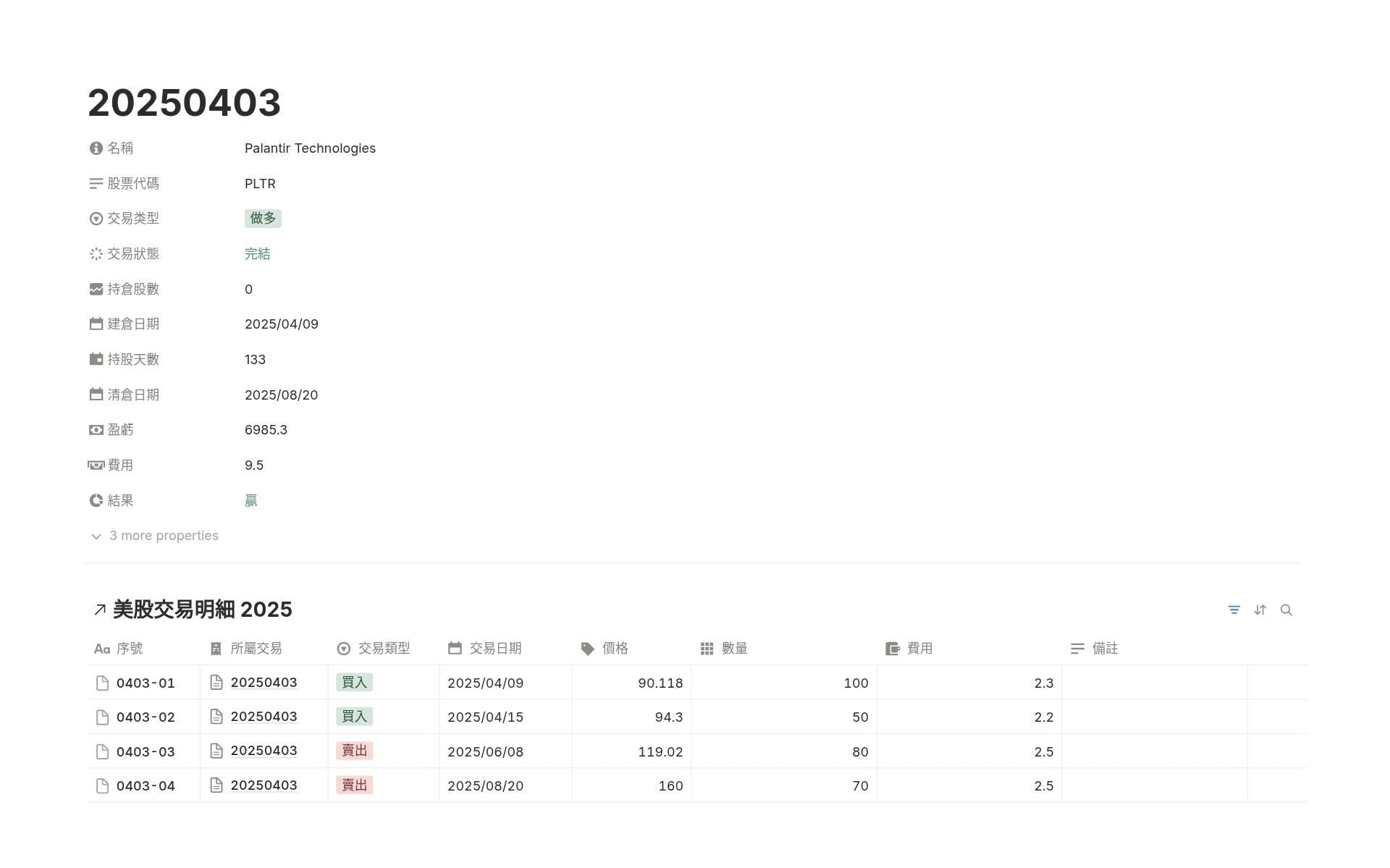Click the text lines icon beside 股票代碼
Image resolution: width=1390 pixels, height=868 pixels.
point(96,184)
